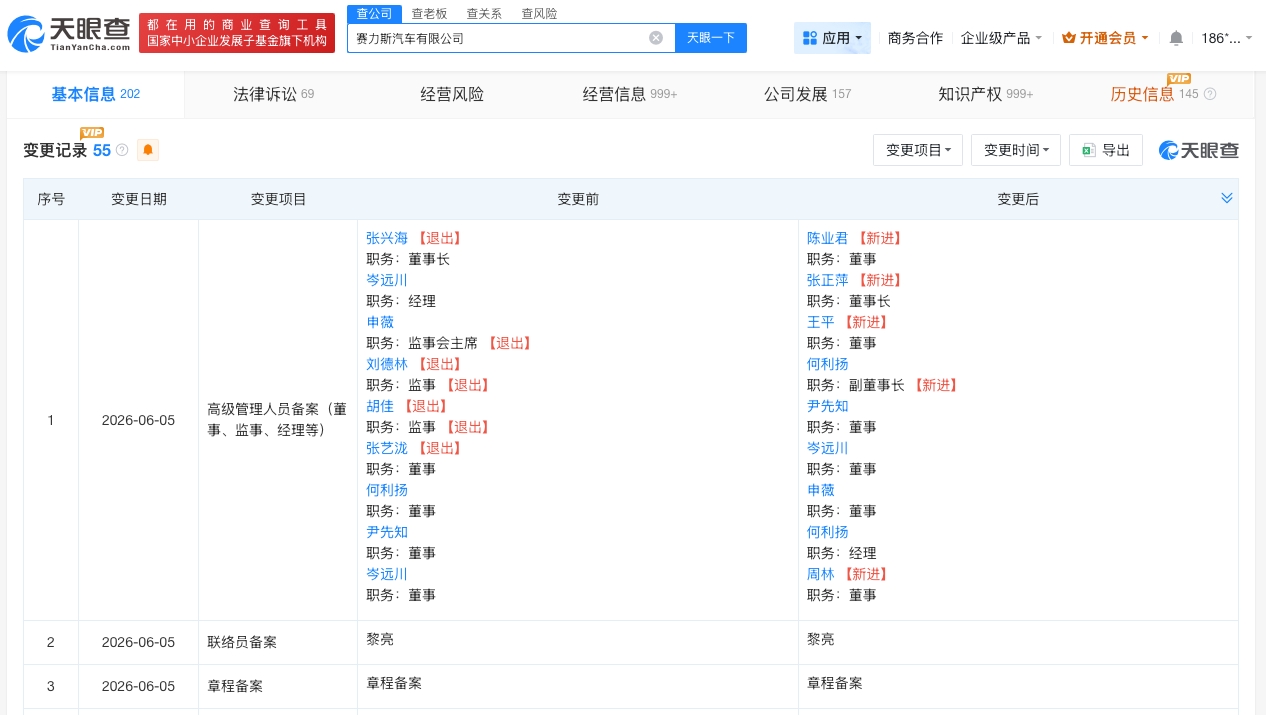The width and height of the screenshot is (1266, 715).
Task: Click the red slogan banner beside the logo
Action: [x=237, y=33]
